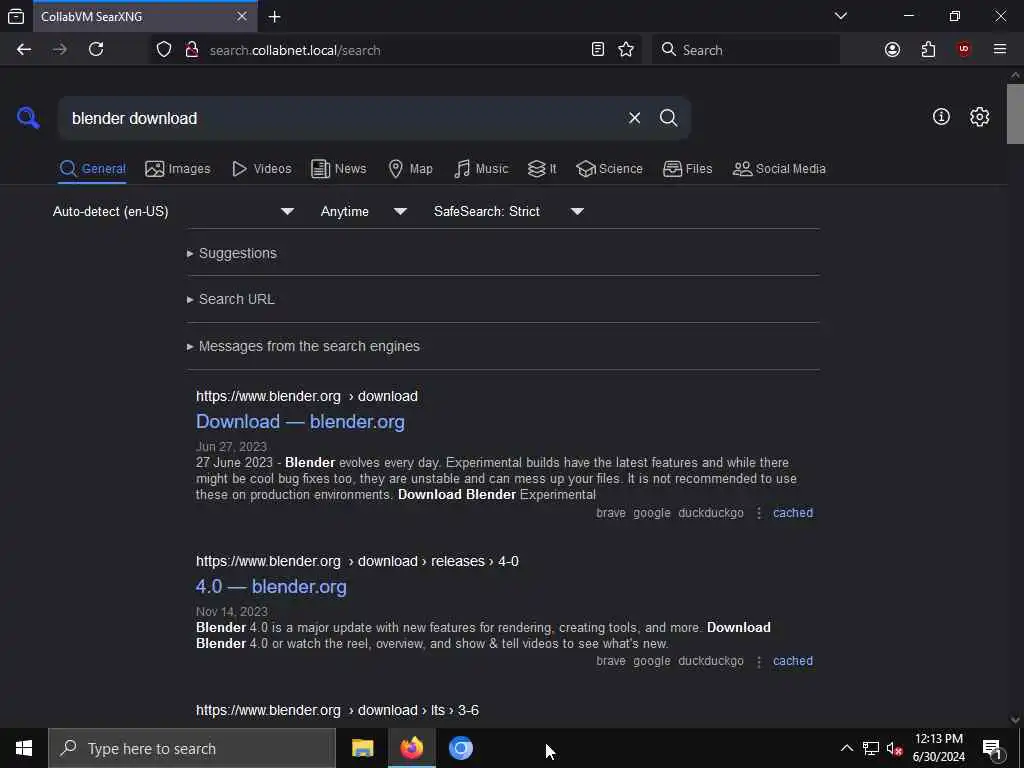The width and height of the screenshot is (1024, 768).
Task: Open the language Auto-detect dropdown
Action: (x=173, y=212)
